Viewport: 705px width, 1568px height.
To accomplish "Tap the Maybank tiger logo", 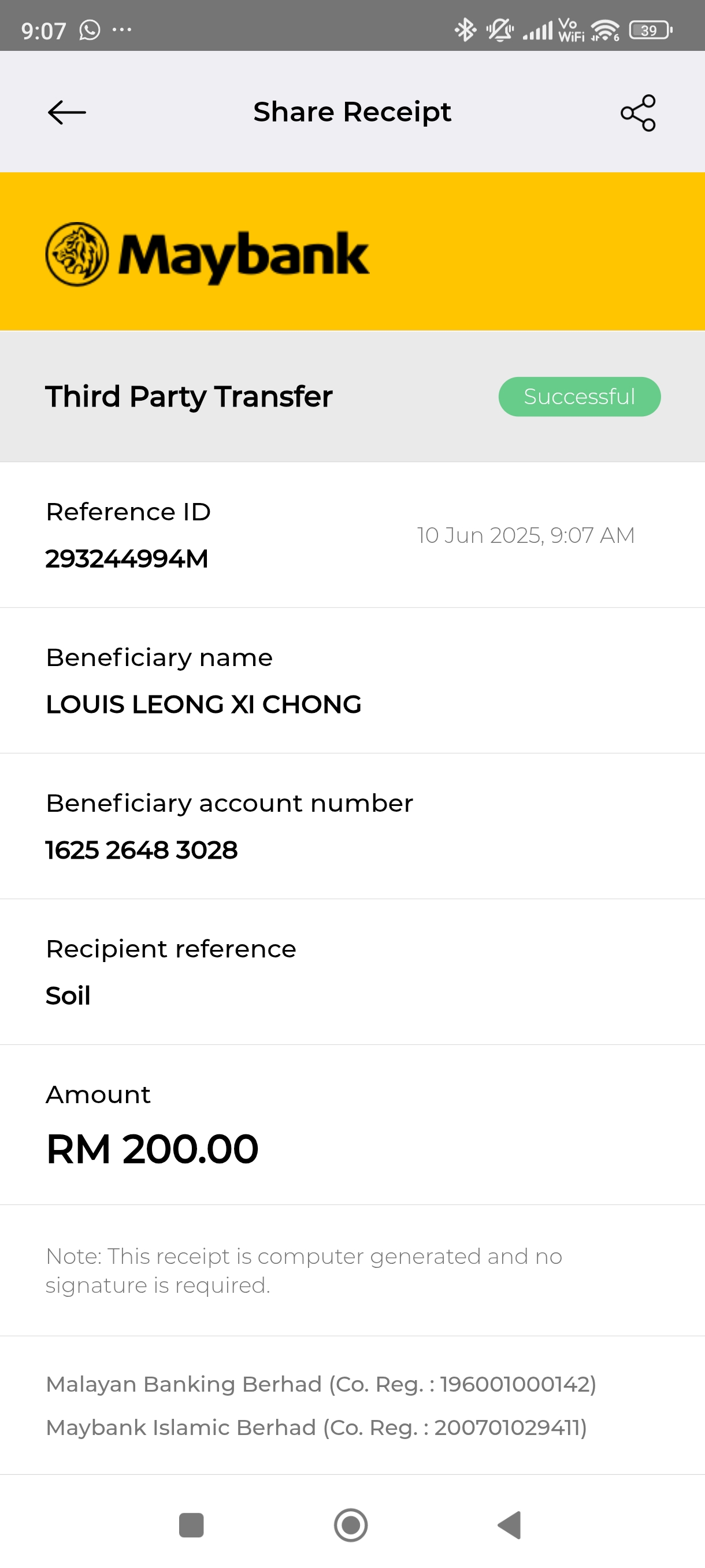I will tap(77, 254).
